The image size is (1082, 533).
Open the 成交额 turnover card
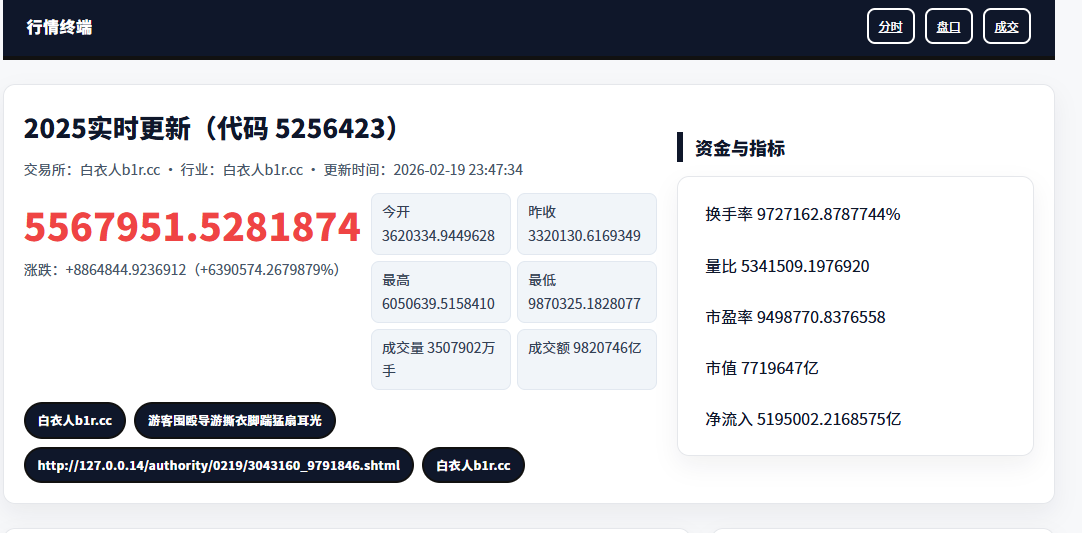coord(586,359)
